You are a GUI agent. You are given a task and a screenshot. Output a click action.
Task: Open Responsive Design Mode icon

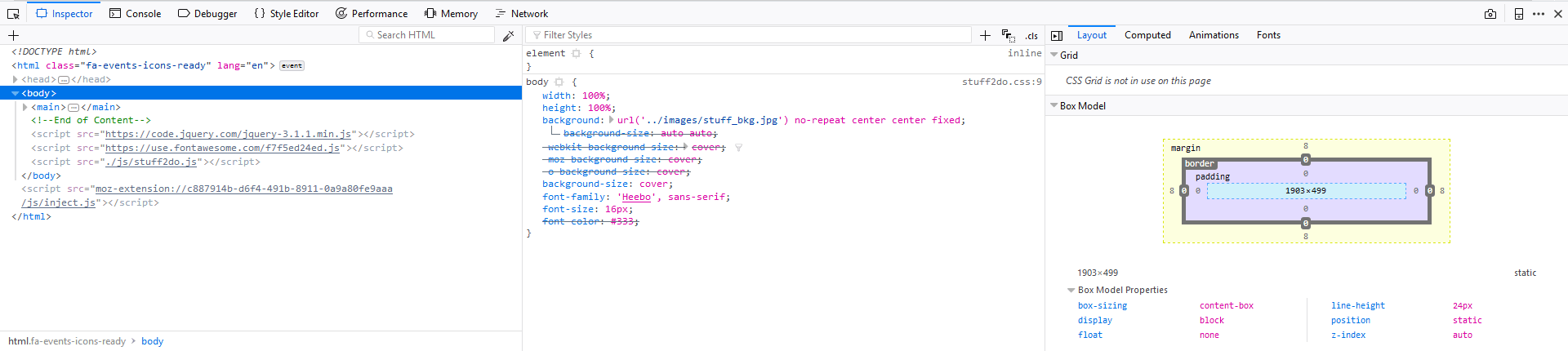(1518, 14)
